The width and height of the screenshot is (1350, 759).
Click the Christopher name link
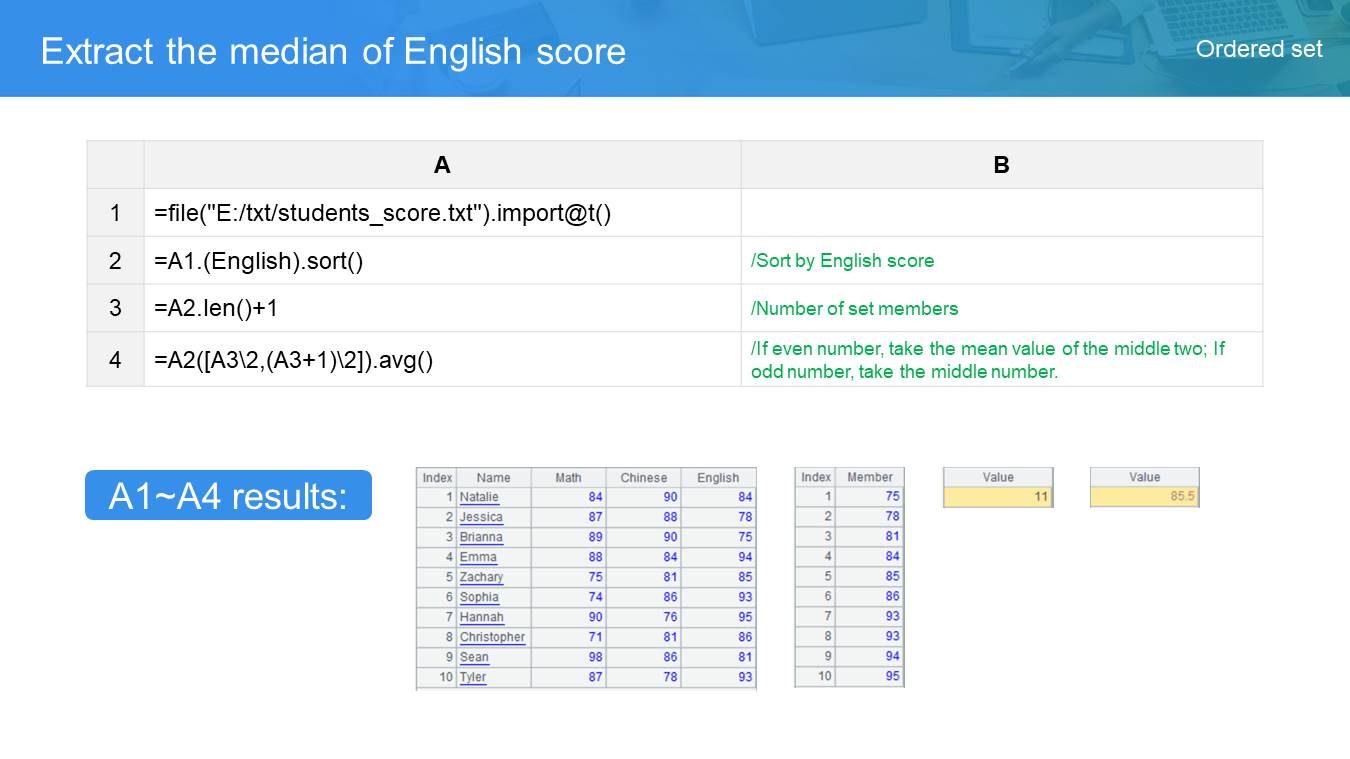click(x=492, y=637)
